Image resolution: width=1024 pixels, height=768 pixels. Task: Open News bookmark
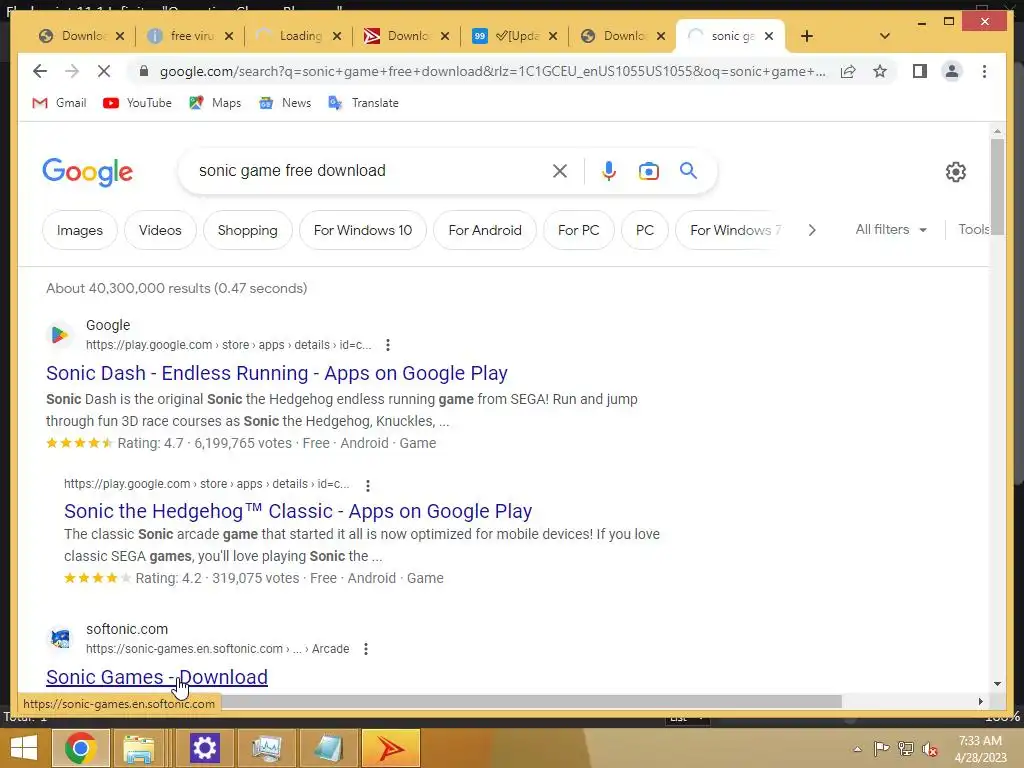[285, 103]
